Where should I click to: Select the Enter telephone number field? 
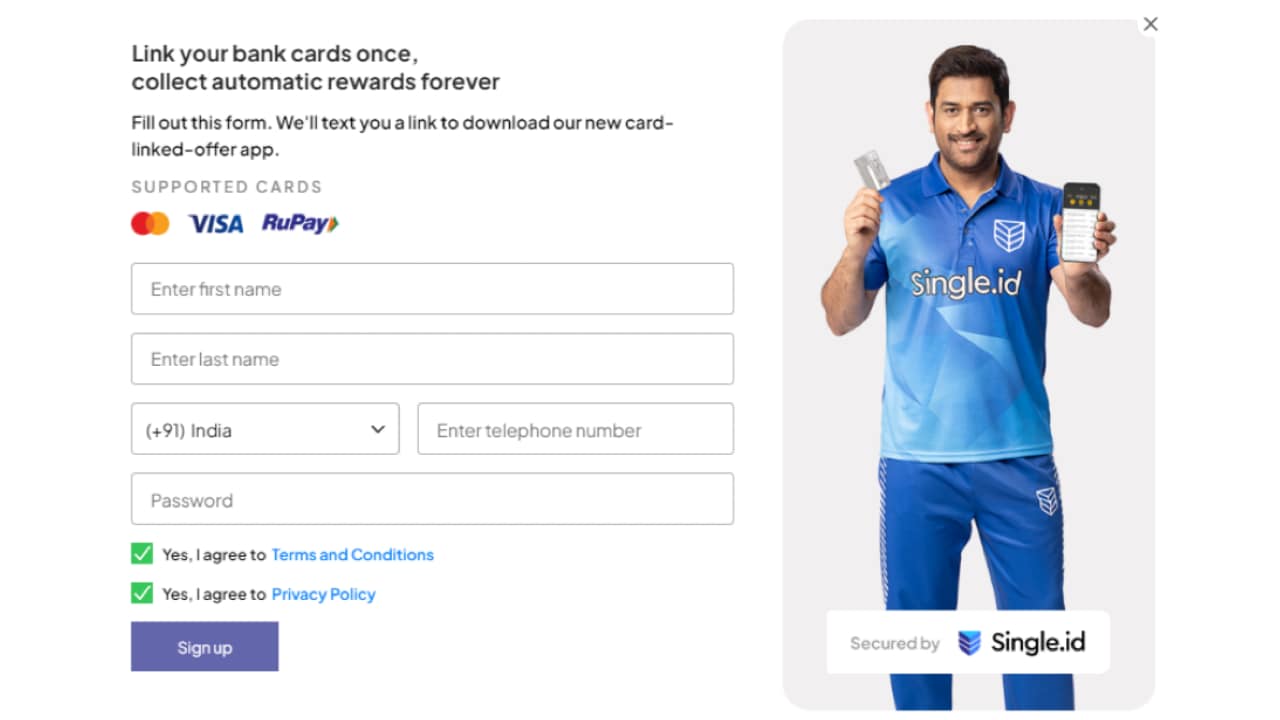(x=575, y=429)
